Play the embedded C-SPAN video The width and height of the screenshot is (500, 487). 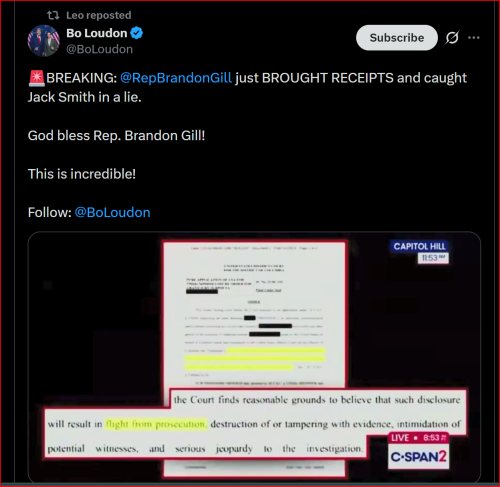coord(254,357)
